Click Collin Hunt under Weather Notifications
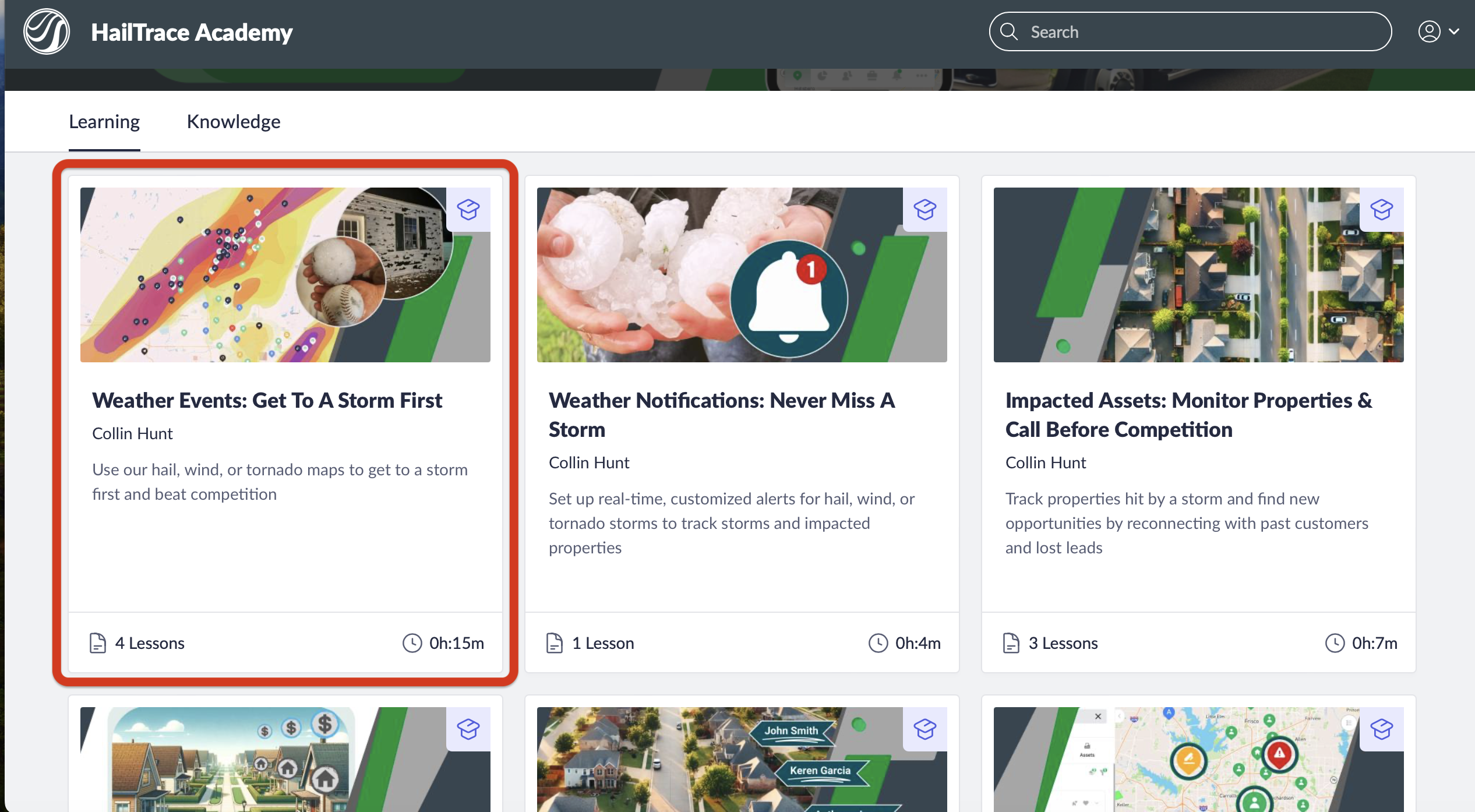 tap(589, 463)
